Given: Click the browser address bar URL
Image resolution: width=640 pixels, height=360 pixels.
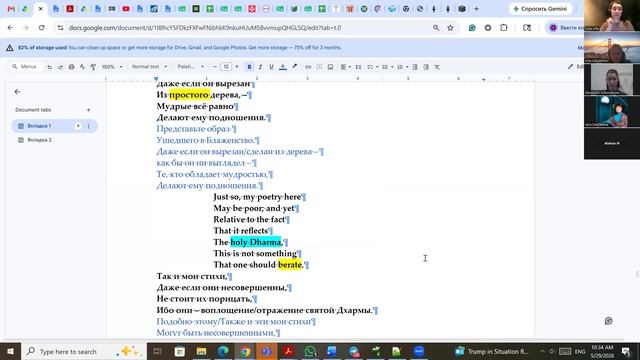Looking at the screenshot, I should pos(205,28).
